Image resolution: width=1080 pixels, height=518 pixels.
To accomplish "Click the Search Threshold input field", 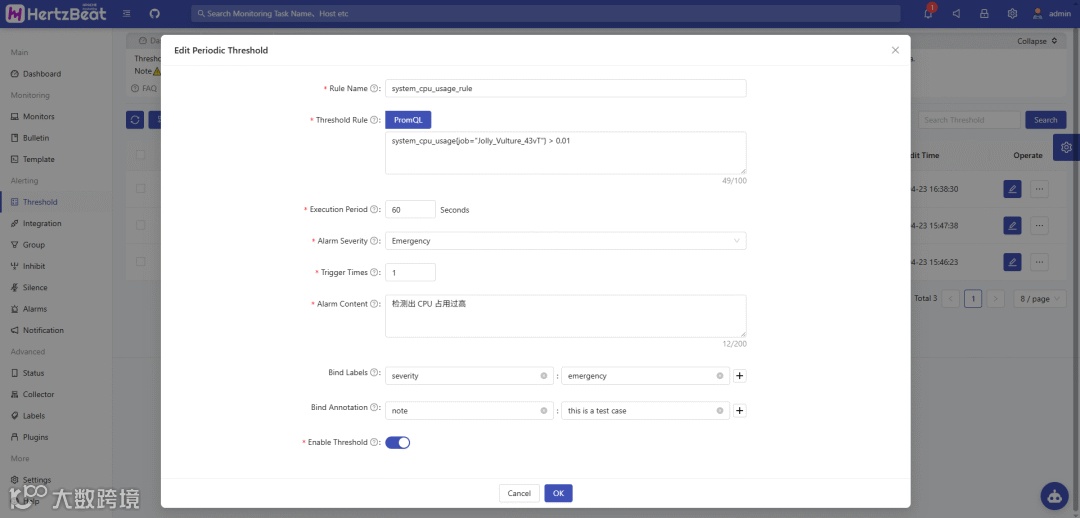I will (969, 120).
